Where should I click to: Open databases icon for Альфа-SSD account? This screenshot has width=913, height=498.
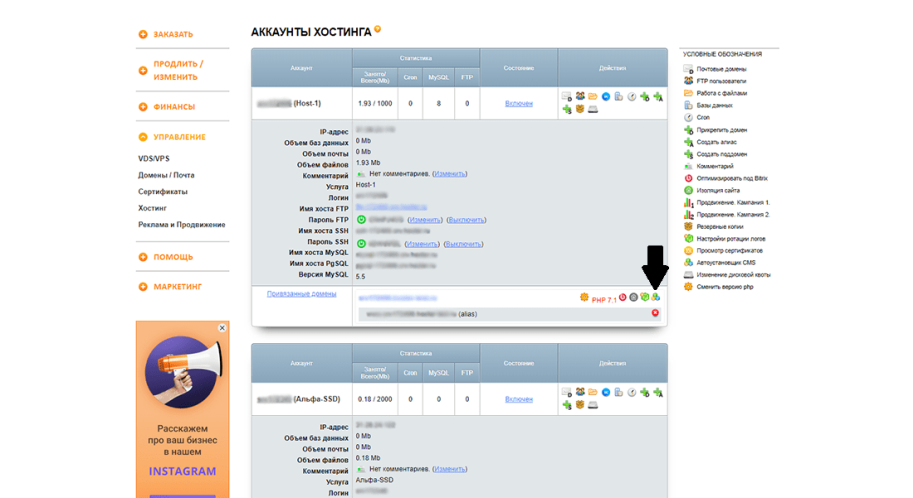pyautogui.click(x=619, y=393)
